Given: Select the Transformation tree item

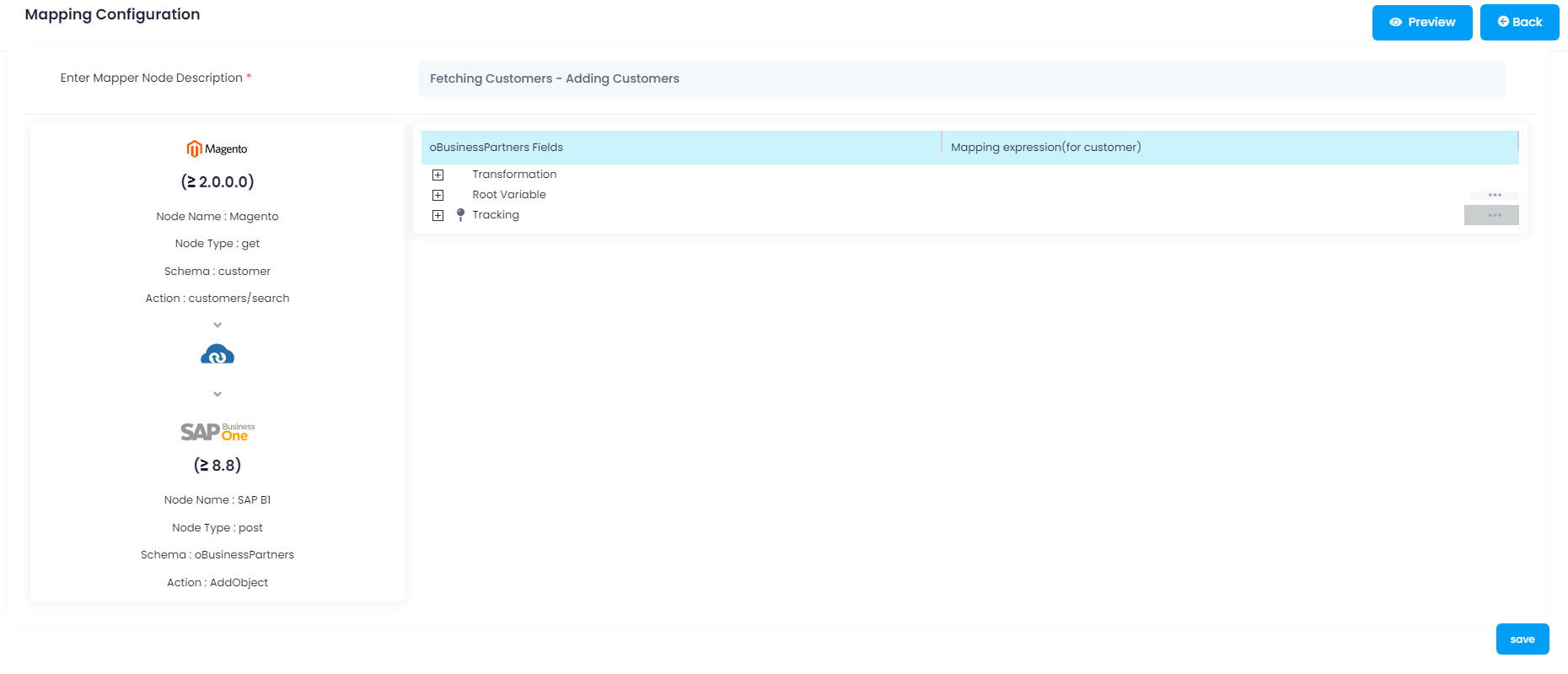Looking at the screenshot, I should 514,175.
